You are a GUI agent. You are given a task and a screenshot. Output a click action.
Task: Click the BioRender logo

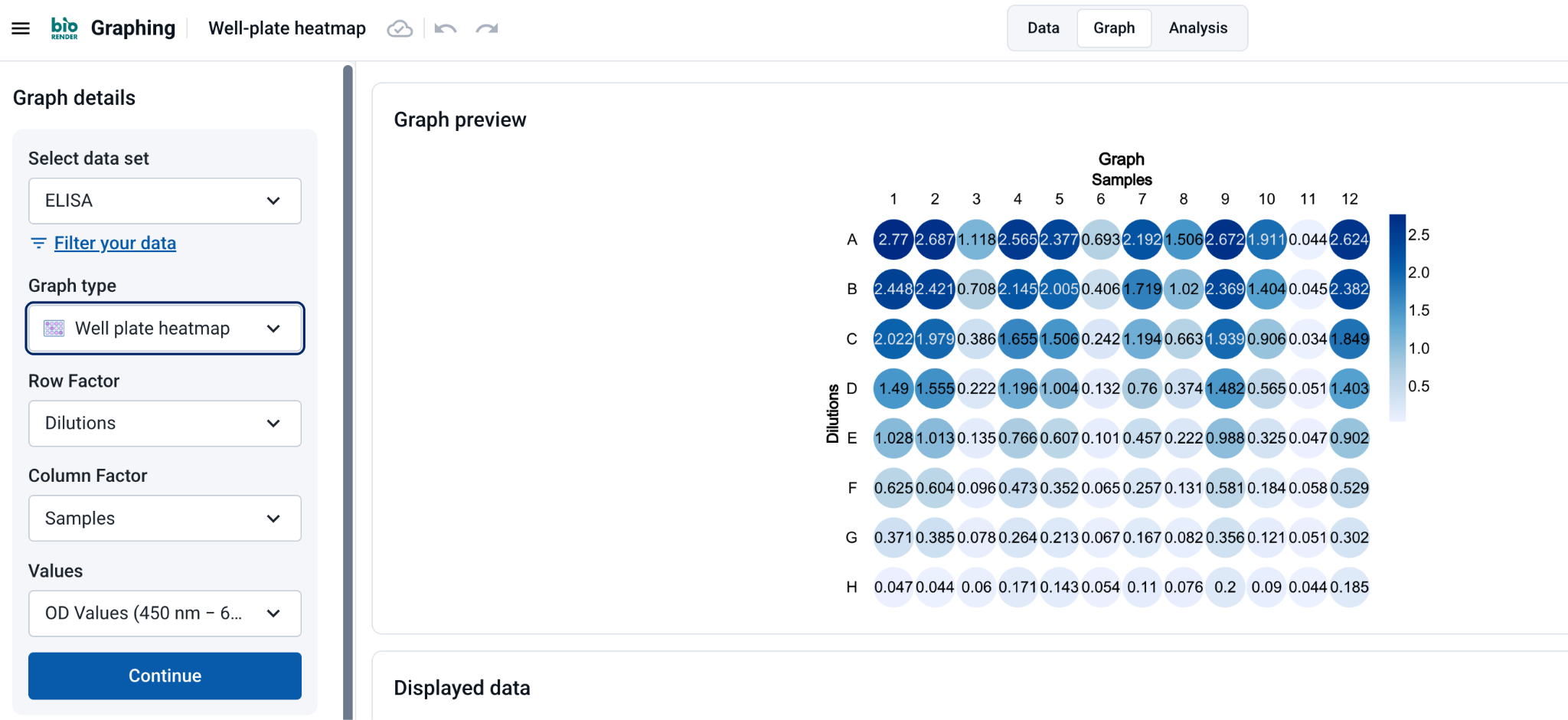click(x=64, y=28)
